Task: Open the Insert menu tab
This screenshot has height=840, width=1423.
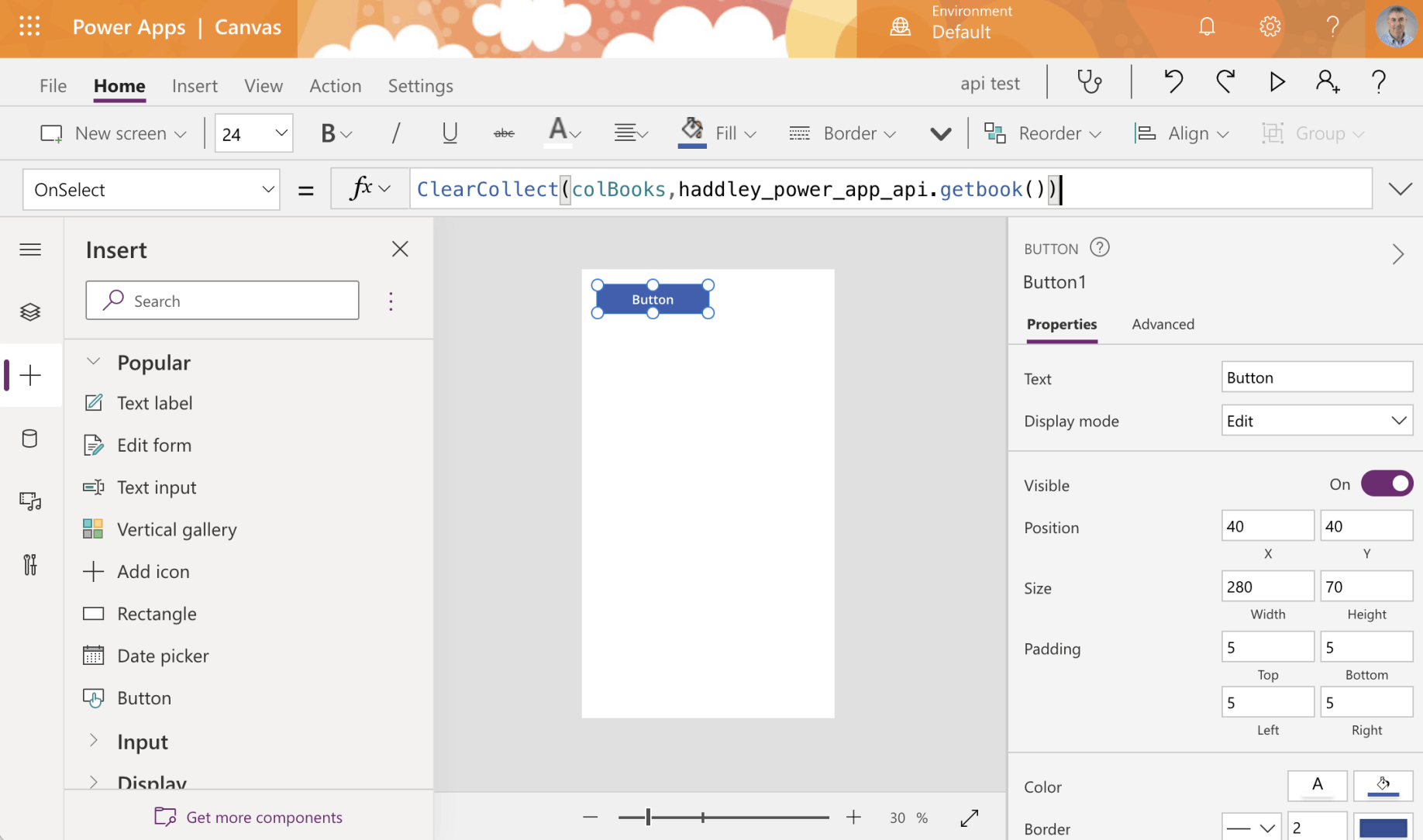Action: (x=195, y=86)
